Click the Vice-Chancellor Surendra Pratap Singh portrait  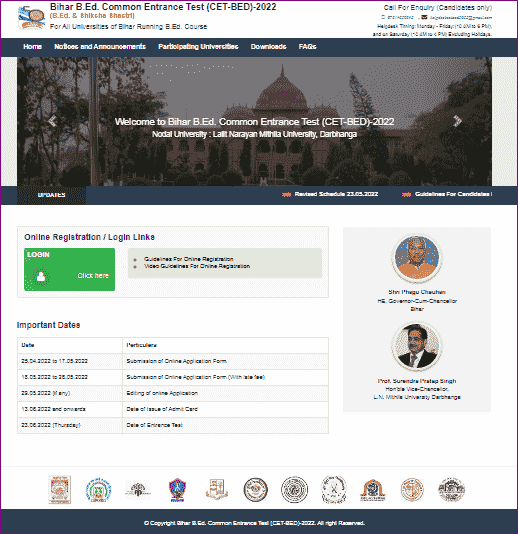pos(417,346)
